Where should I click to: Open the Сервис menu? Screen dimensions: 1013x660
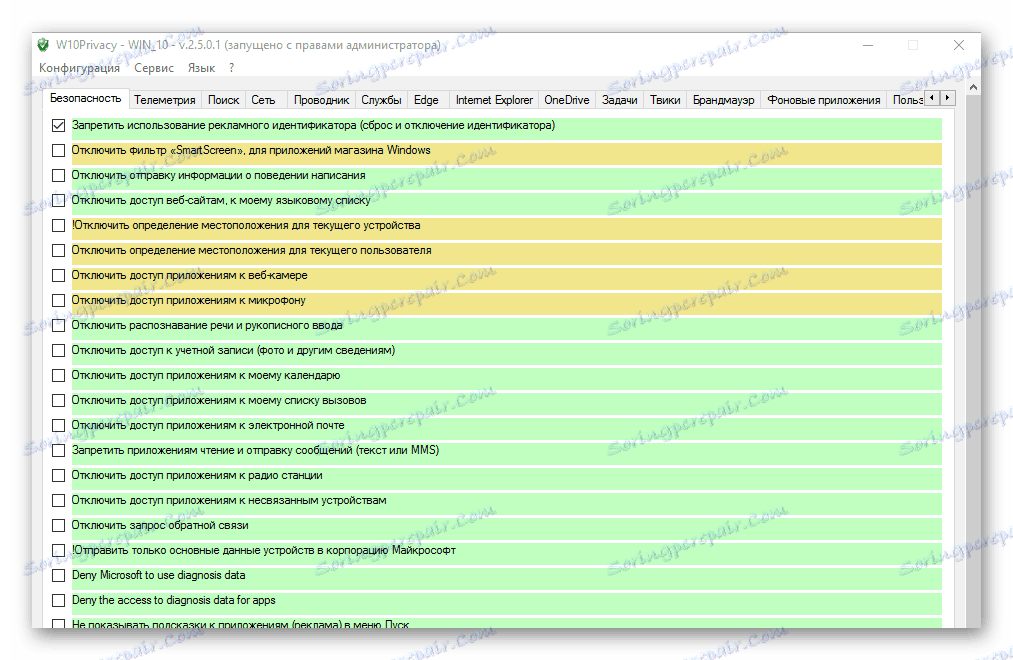[x=154, y=68]
